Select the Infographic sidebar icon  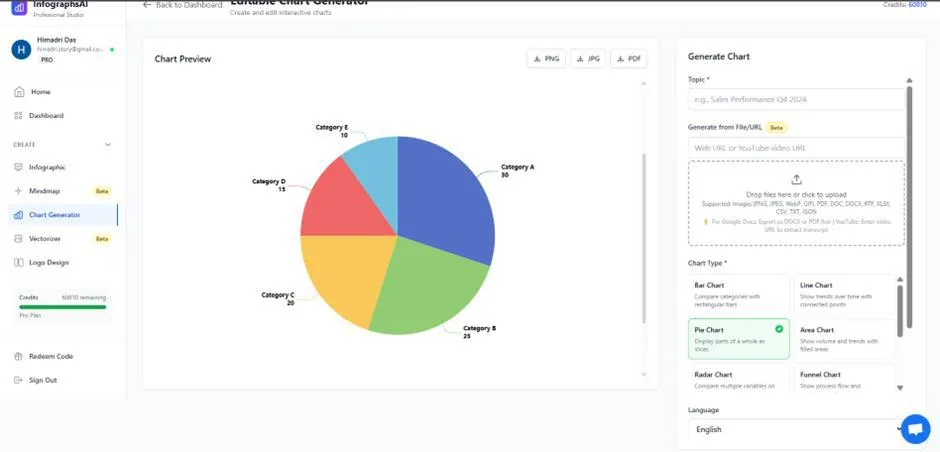[19, 167]
